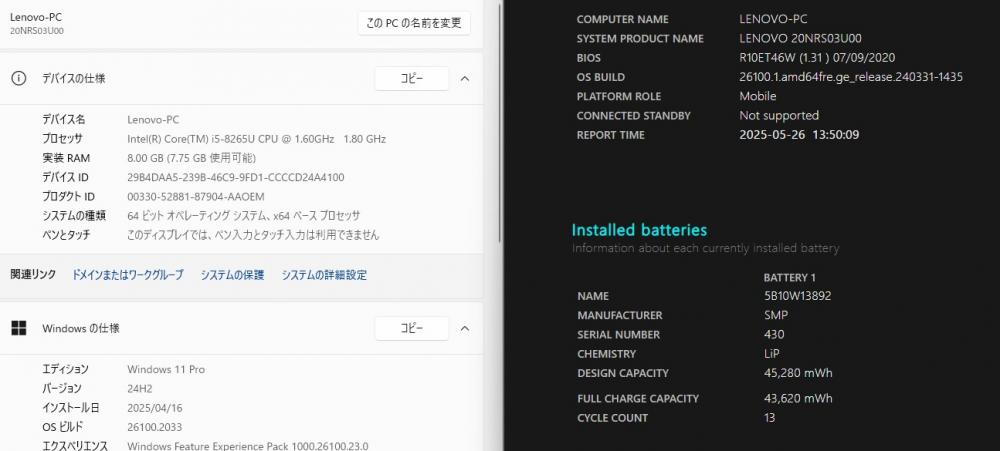1000x451 pixels.
Task: Select the 64-bit system type text
Action: coord(244,216)
